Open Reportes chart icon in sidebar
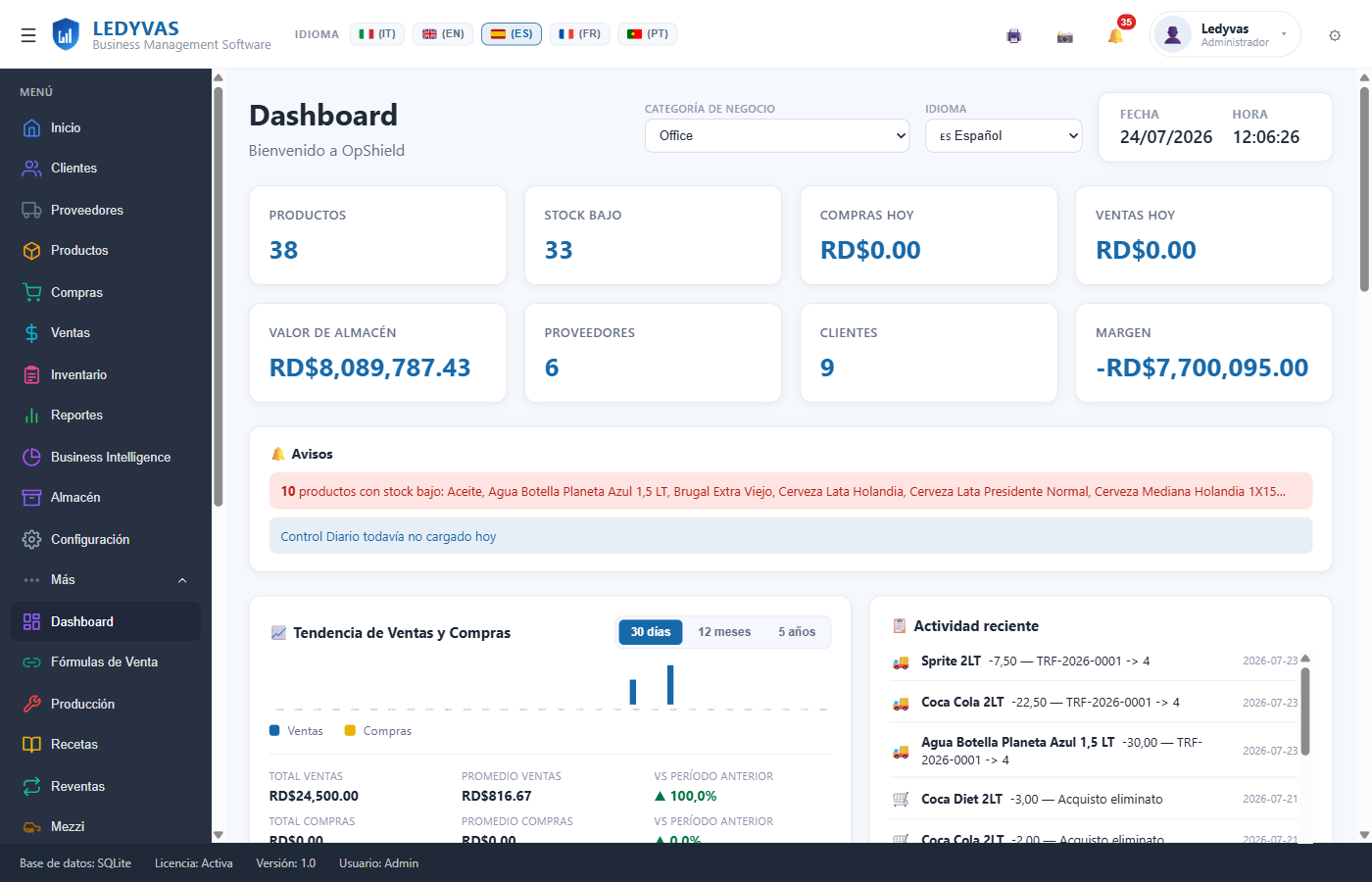 coord(31,416)
